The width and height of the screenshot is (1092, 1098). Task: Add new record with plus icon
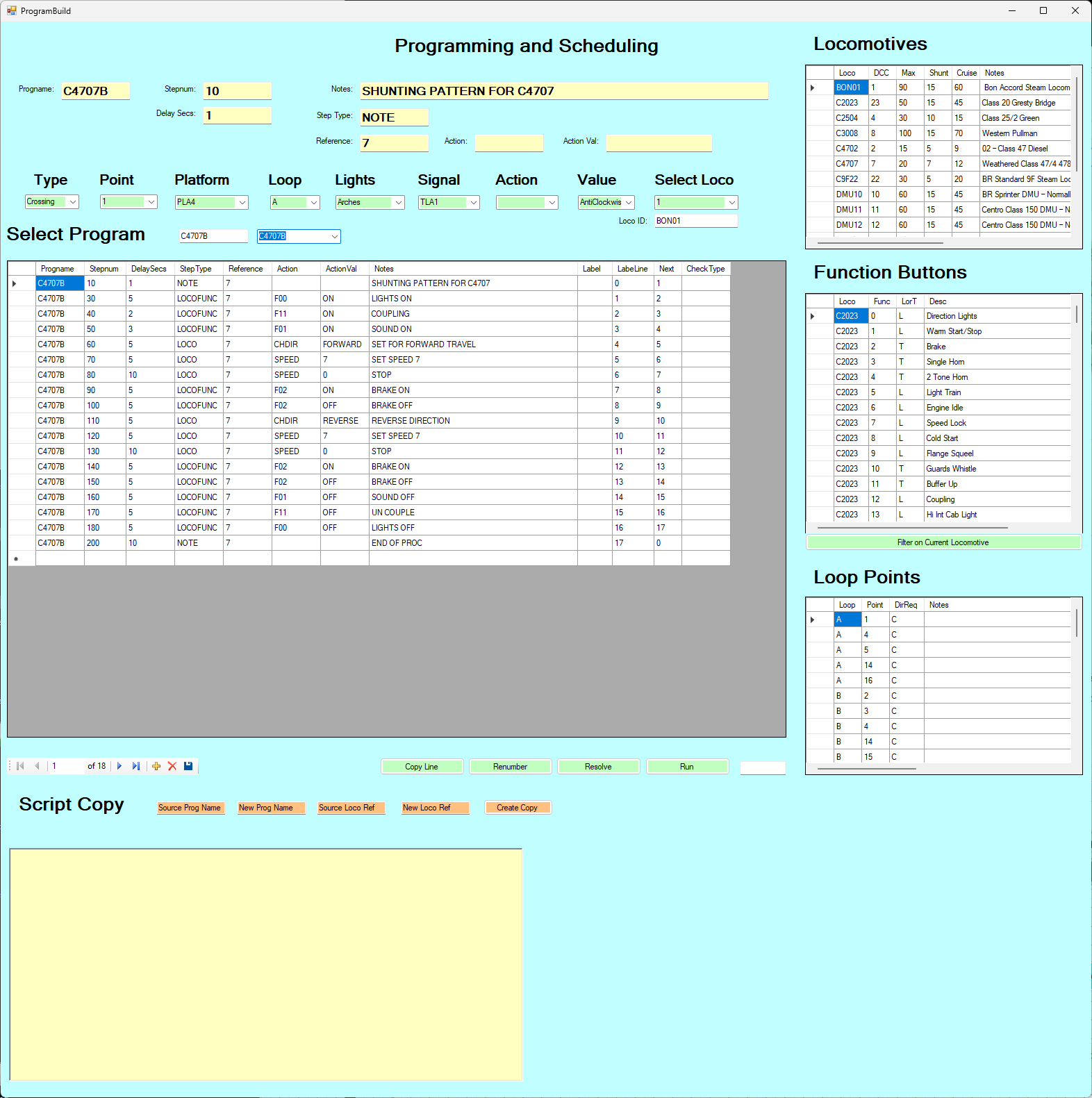pos(156,766)
